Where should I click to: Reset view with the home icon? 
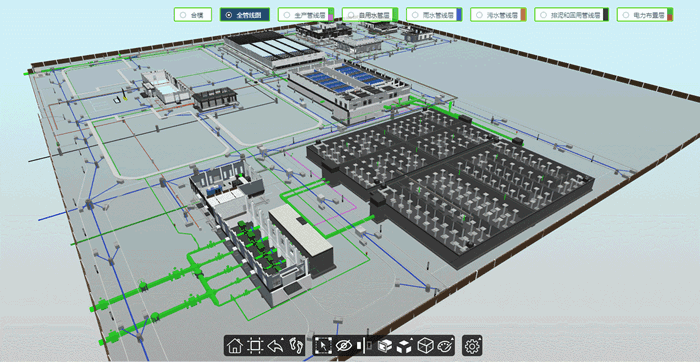[x=234, y=345]
